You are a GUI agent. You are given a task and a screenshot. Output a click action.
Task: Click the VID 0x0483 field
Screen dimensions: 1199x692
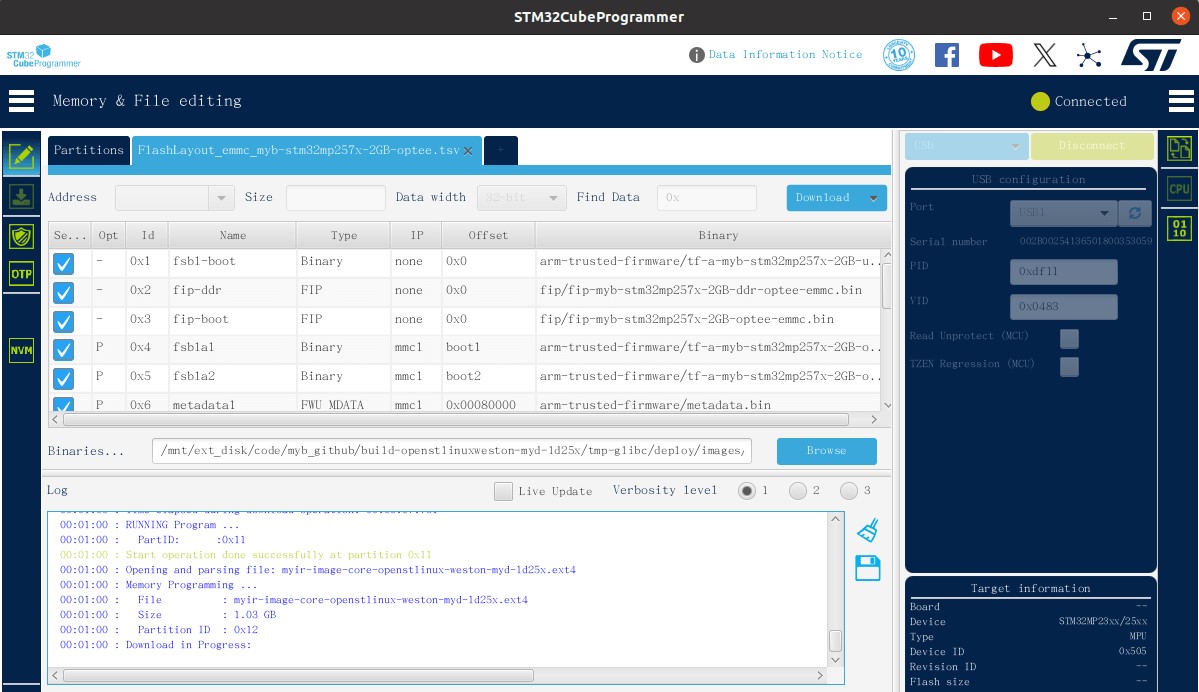point(1064,307)
